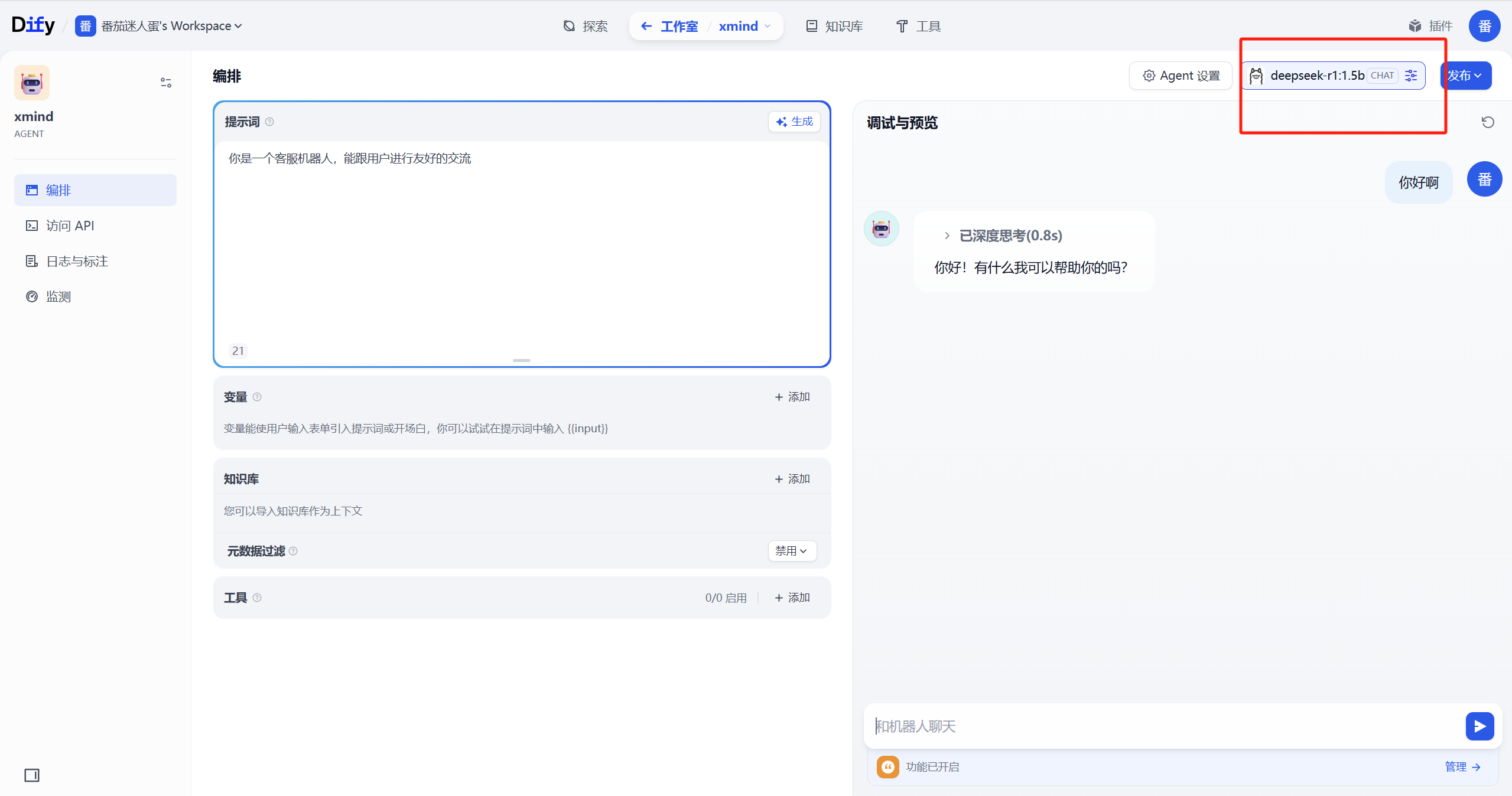This screenshot has width=1512, height=796.
Task: Click the restart conversation icon in 调试与预览
Action: coord(1488,122)
